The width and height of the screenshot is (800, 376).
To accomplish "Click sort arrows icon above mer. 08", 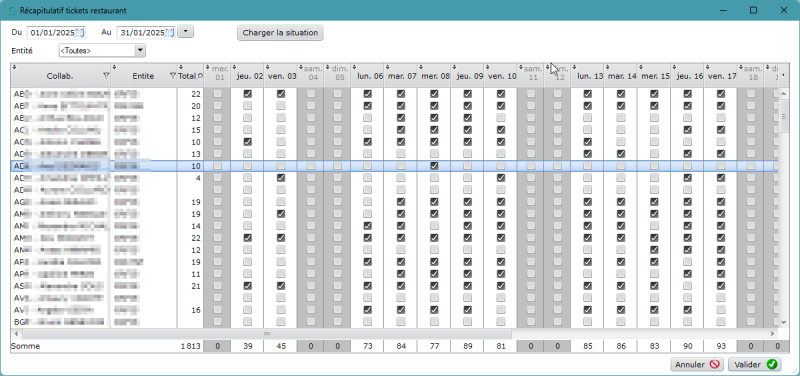I will (420, 67).
